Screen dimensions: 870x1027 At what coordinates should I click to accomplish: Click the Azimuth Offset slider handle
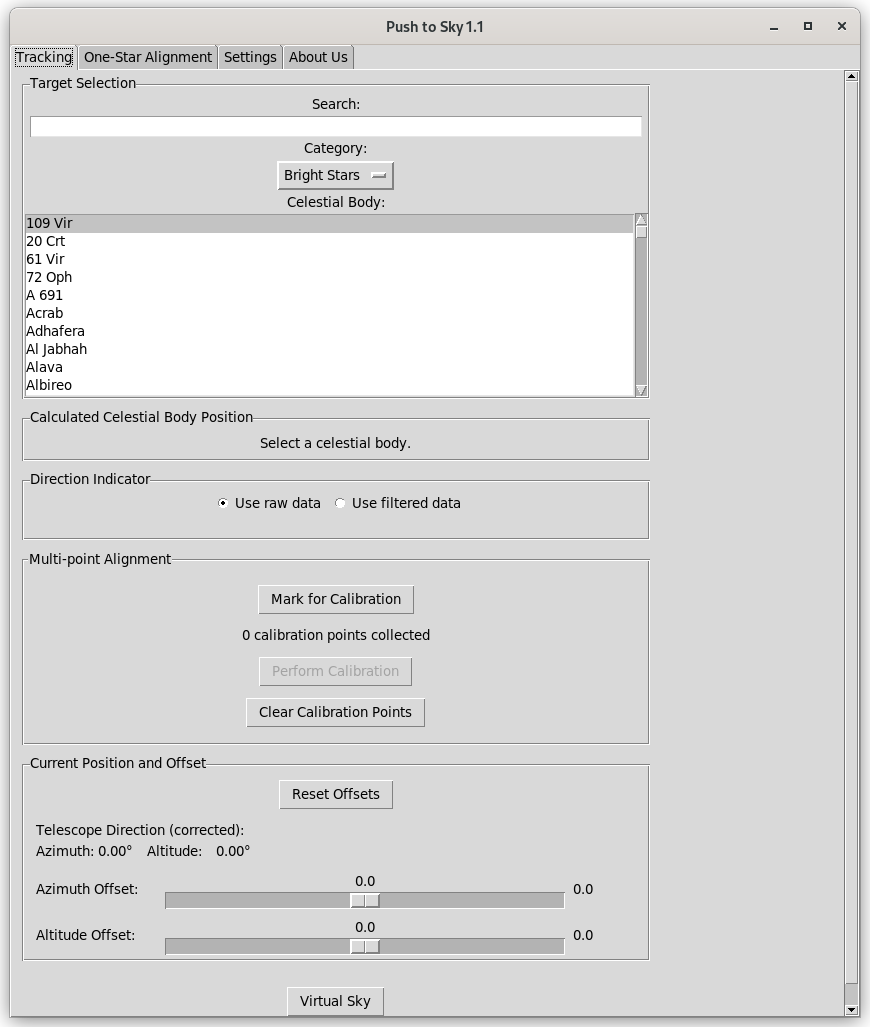coord(365,901)
